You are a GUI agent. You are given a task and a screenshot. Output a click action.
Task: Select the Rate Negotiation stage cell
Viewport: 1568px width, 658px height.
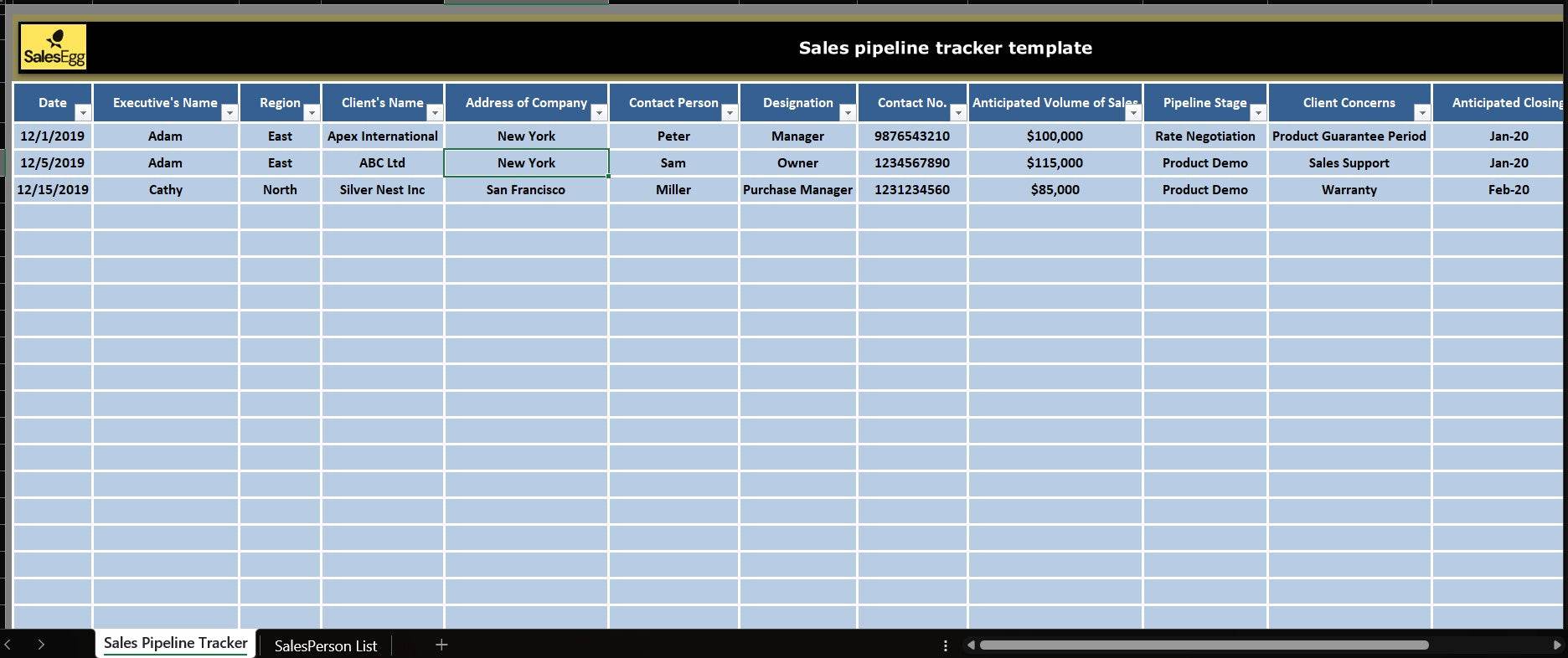click(x=1205, y=136)
